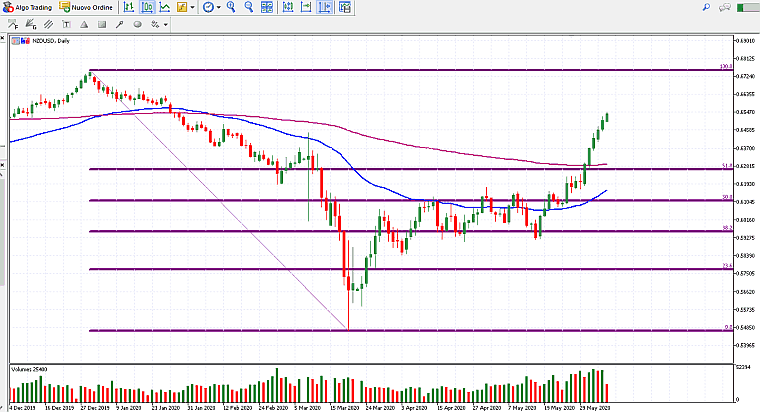The height and width of the screenshot is (412, 760).
Task: Click the Nuovo Ordine button
Action: point(85,7)
